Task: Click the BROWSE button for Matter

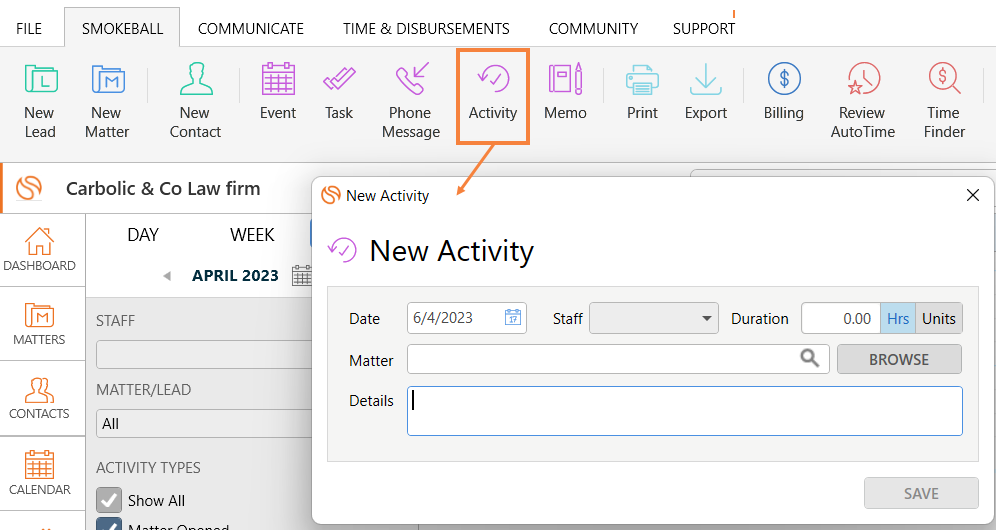Action: click(899, 359)
